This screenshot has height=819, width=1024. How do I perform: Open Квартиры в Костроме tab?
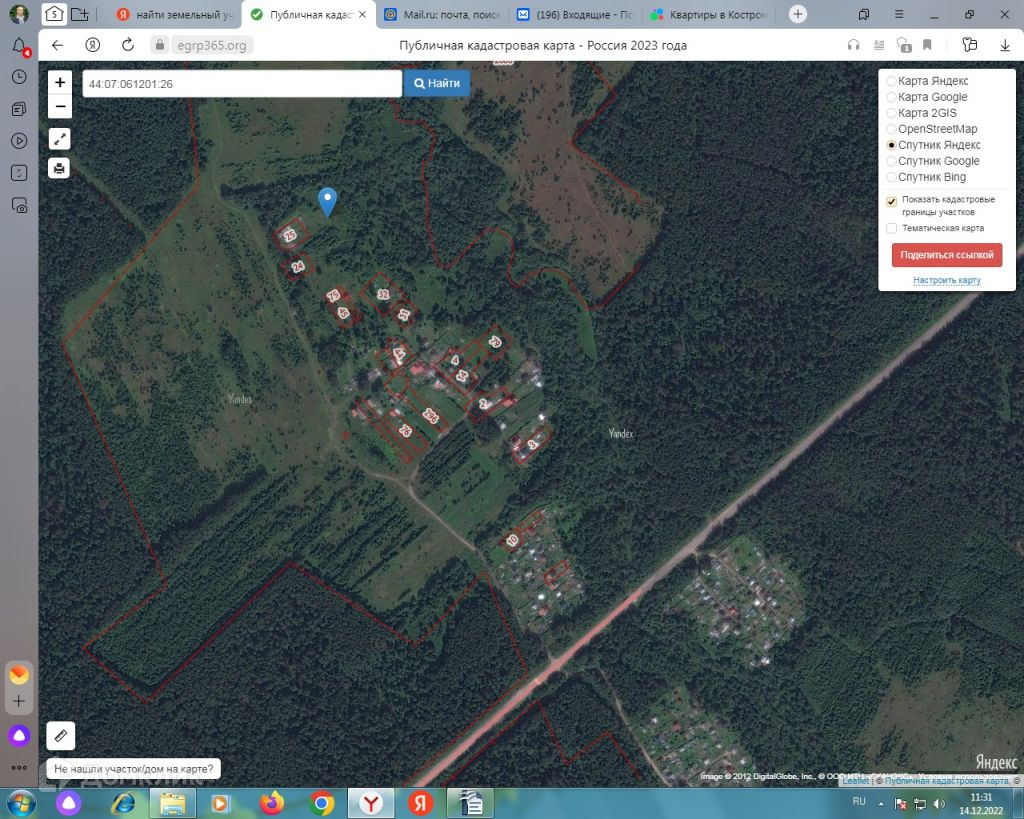(709, 14)
